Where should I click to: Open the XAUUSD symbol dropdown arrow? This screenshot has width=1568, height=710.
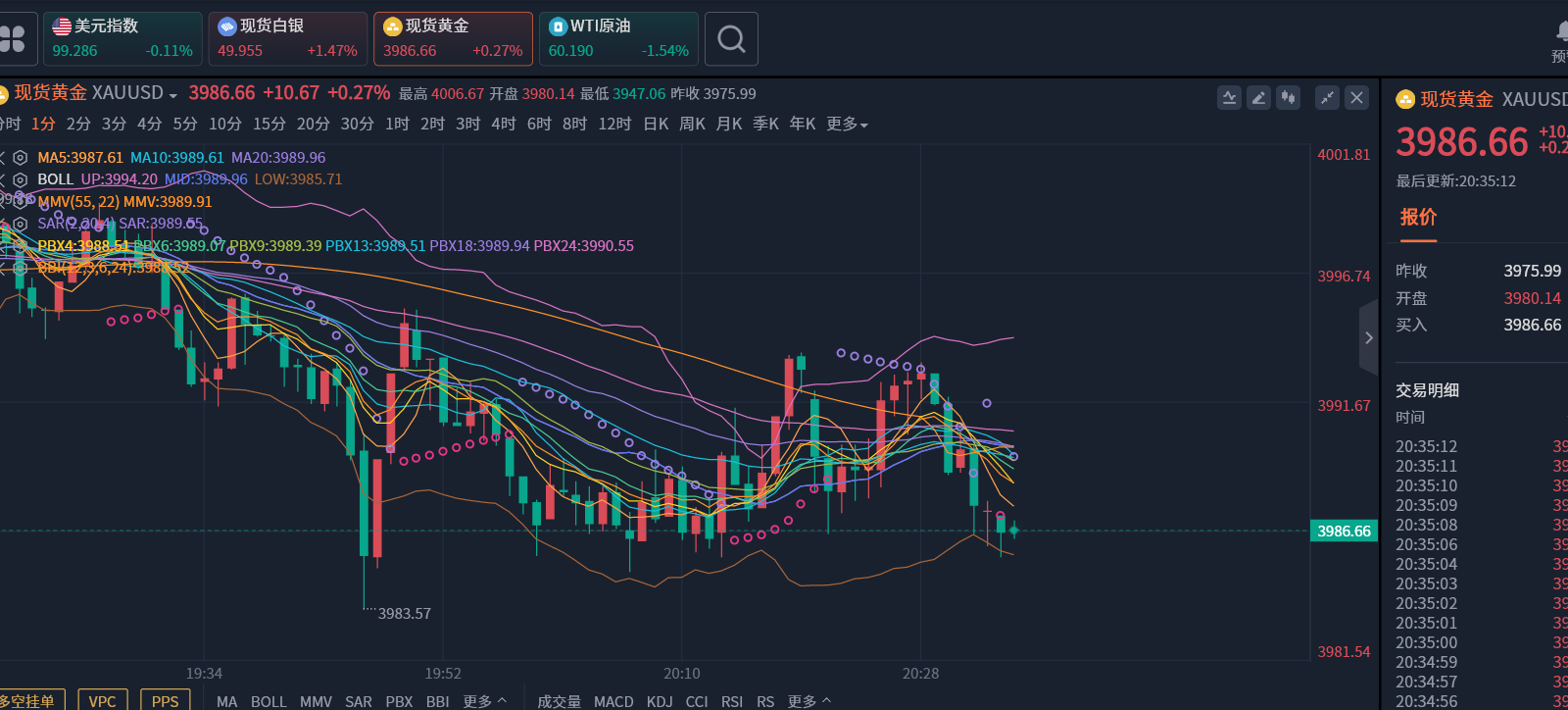tap(173, 95)
